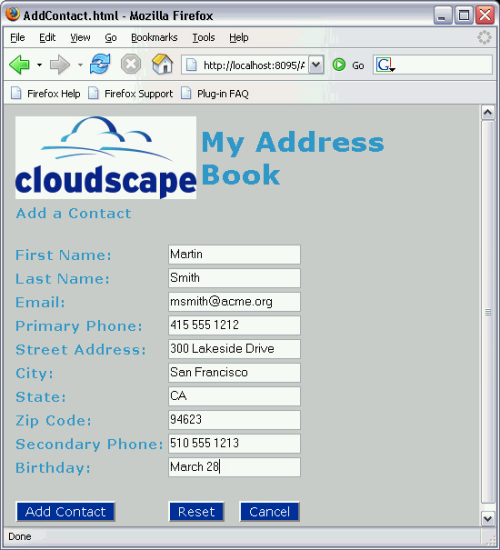Expand the address bar URL dropdown
Viewport: 500px width, 550px height.
(x=316, y=65)
